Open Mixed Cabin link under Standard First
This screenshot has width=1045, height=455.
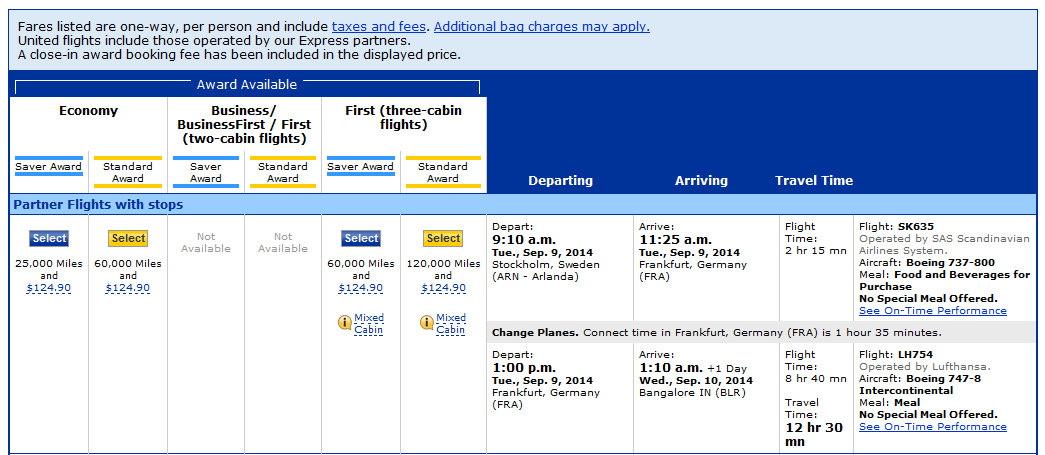(451, 323)
